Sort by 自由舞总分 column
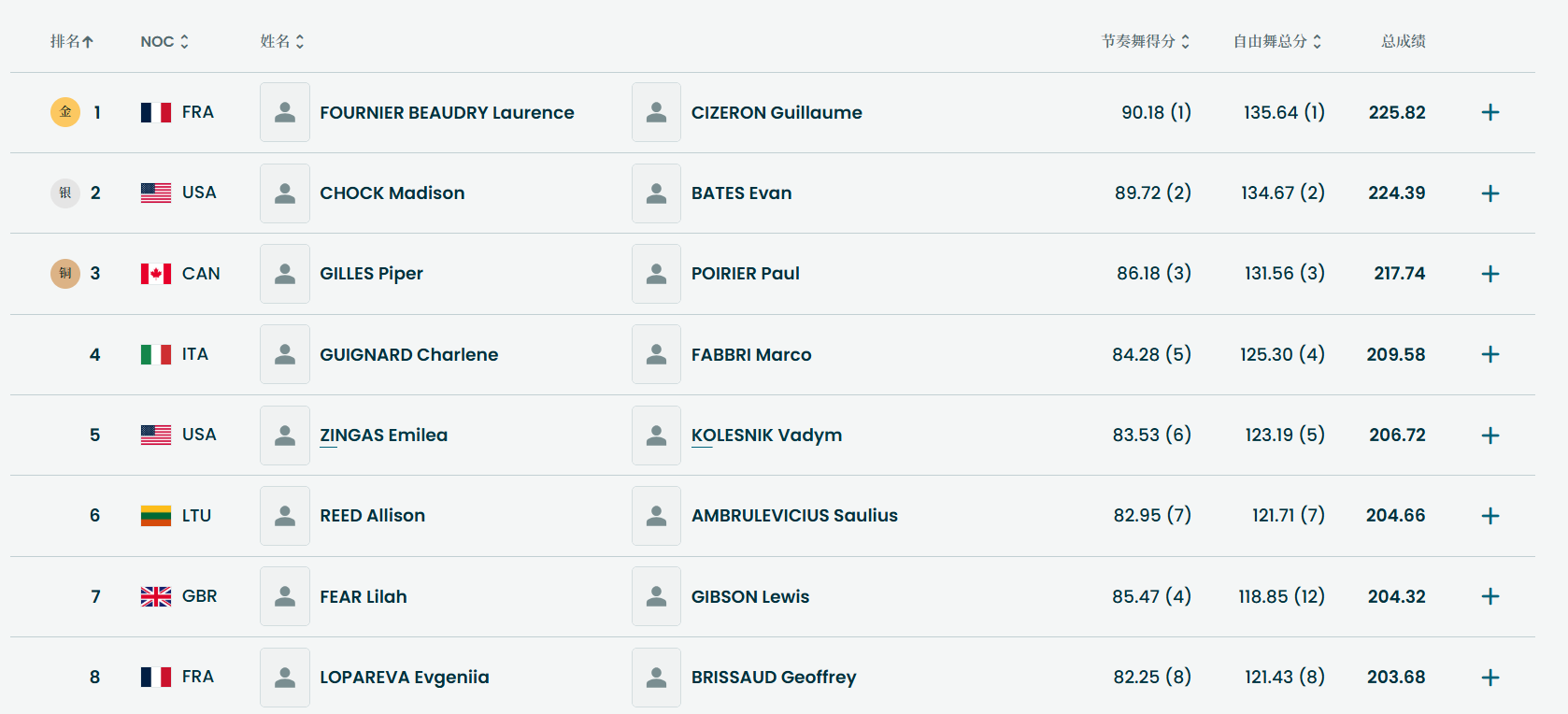The height and width of the screenshot is (714, 1568). 1277,41
